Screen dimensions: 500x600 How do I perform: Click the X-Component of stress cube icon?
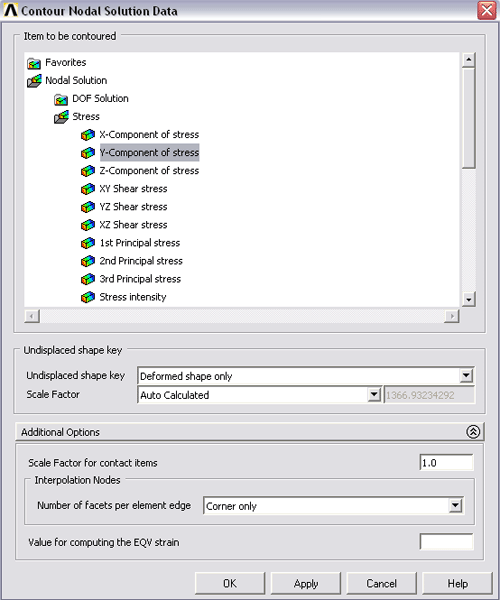pyautogui.click(x=88, y=135)
